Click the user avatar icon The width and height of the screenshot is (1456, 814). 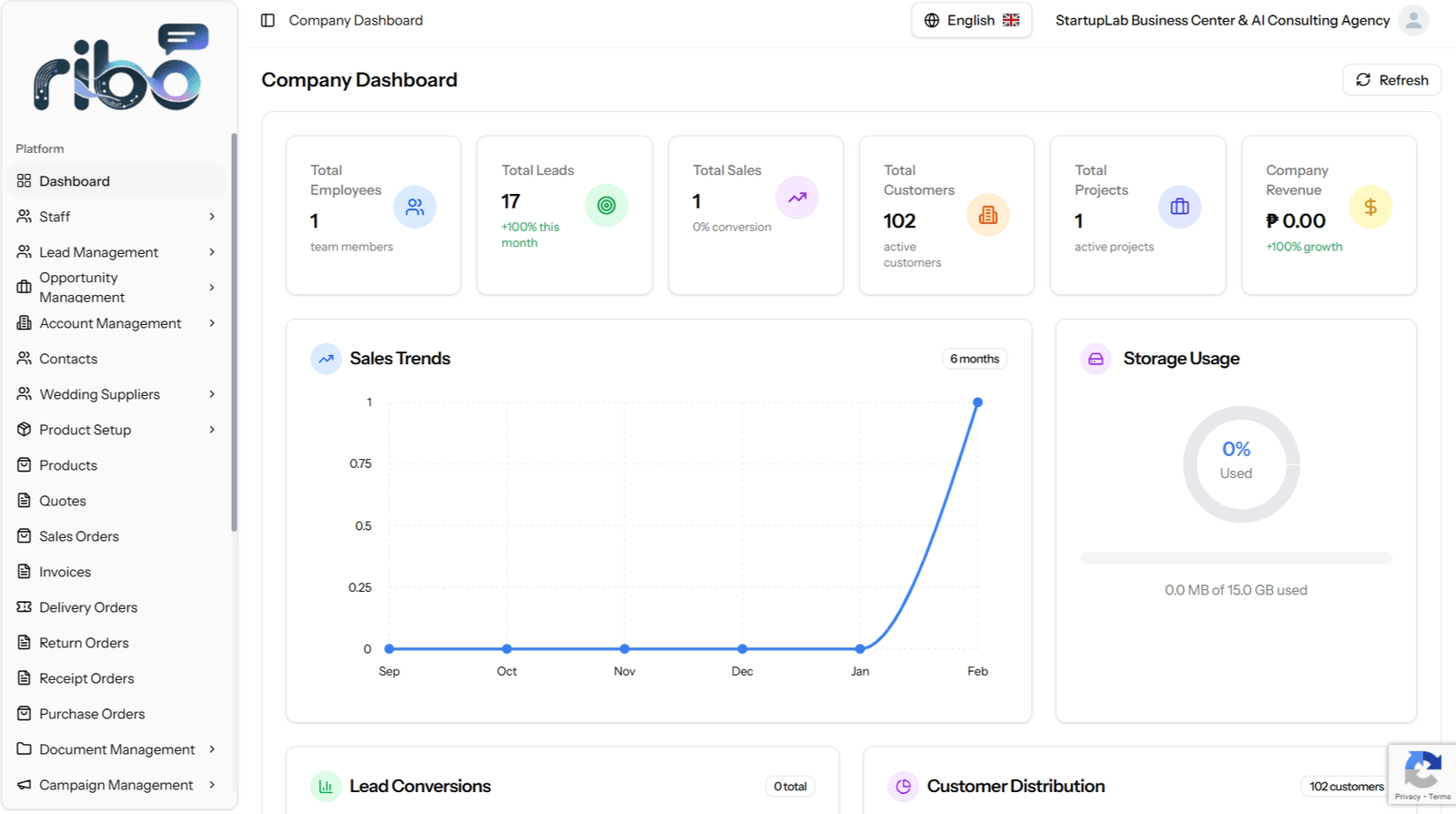point(1413,20)
